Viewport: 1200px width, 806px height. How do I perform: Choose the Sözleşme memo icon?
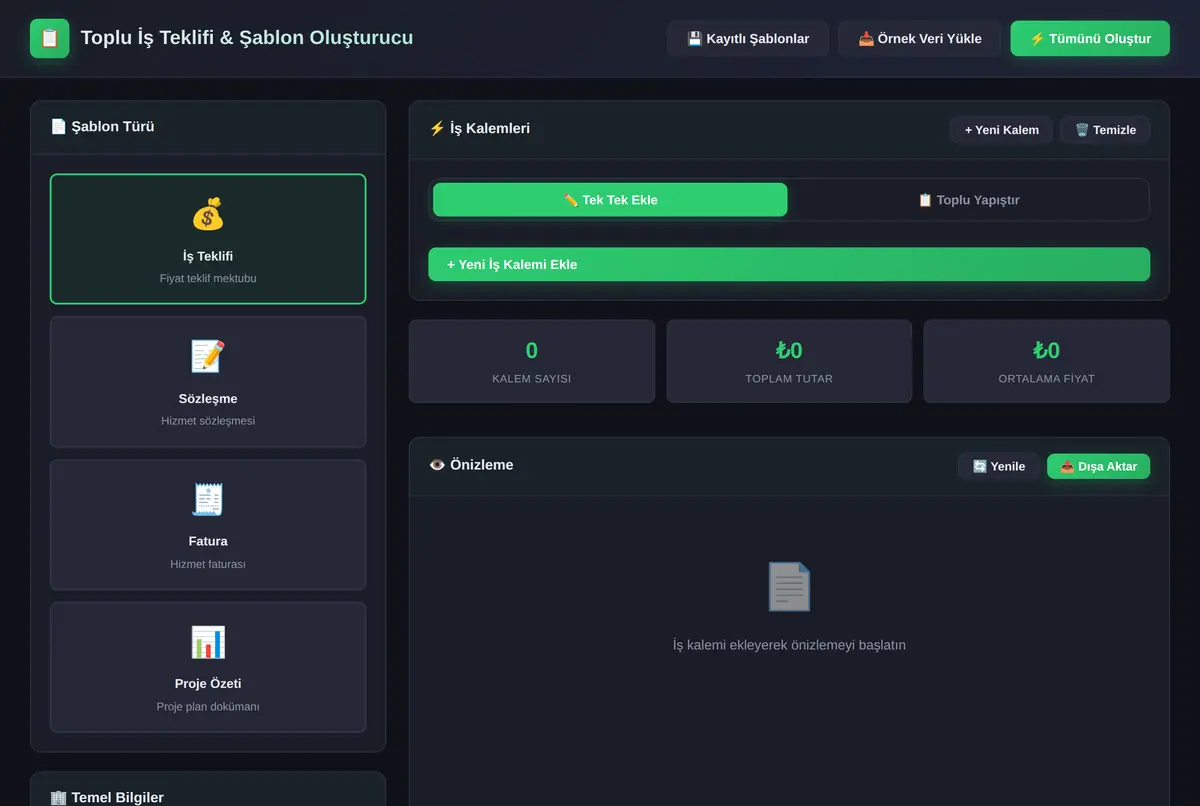[208, 357]
